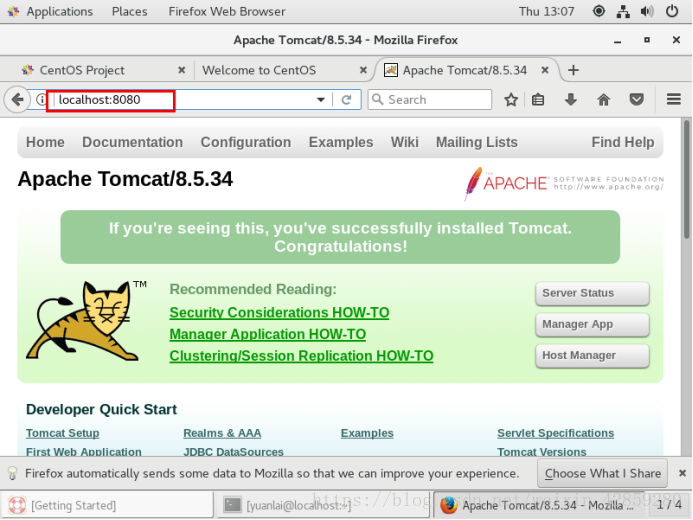The height and width of the screenshot is (520, 693).
Task: Open the Firefox Web Browser app menu
Action: point(227,11)
